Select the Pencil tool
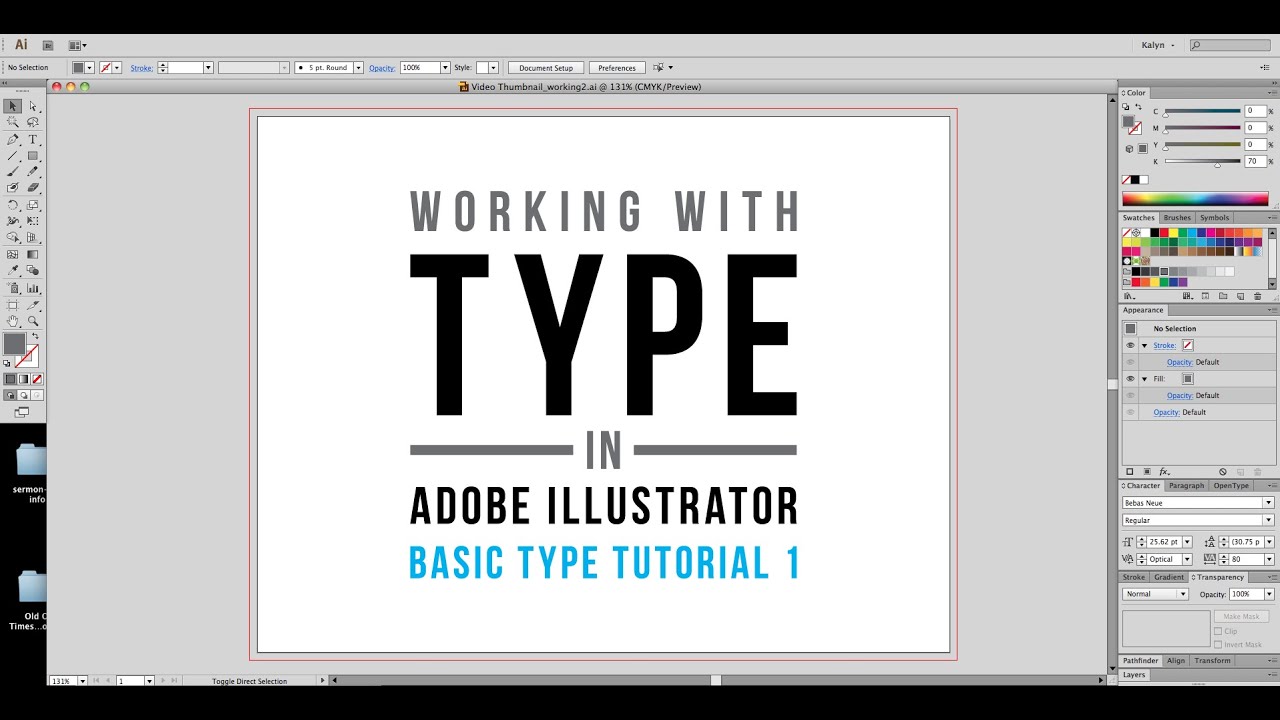 point(33,171)
